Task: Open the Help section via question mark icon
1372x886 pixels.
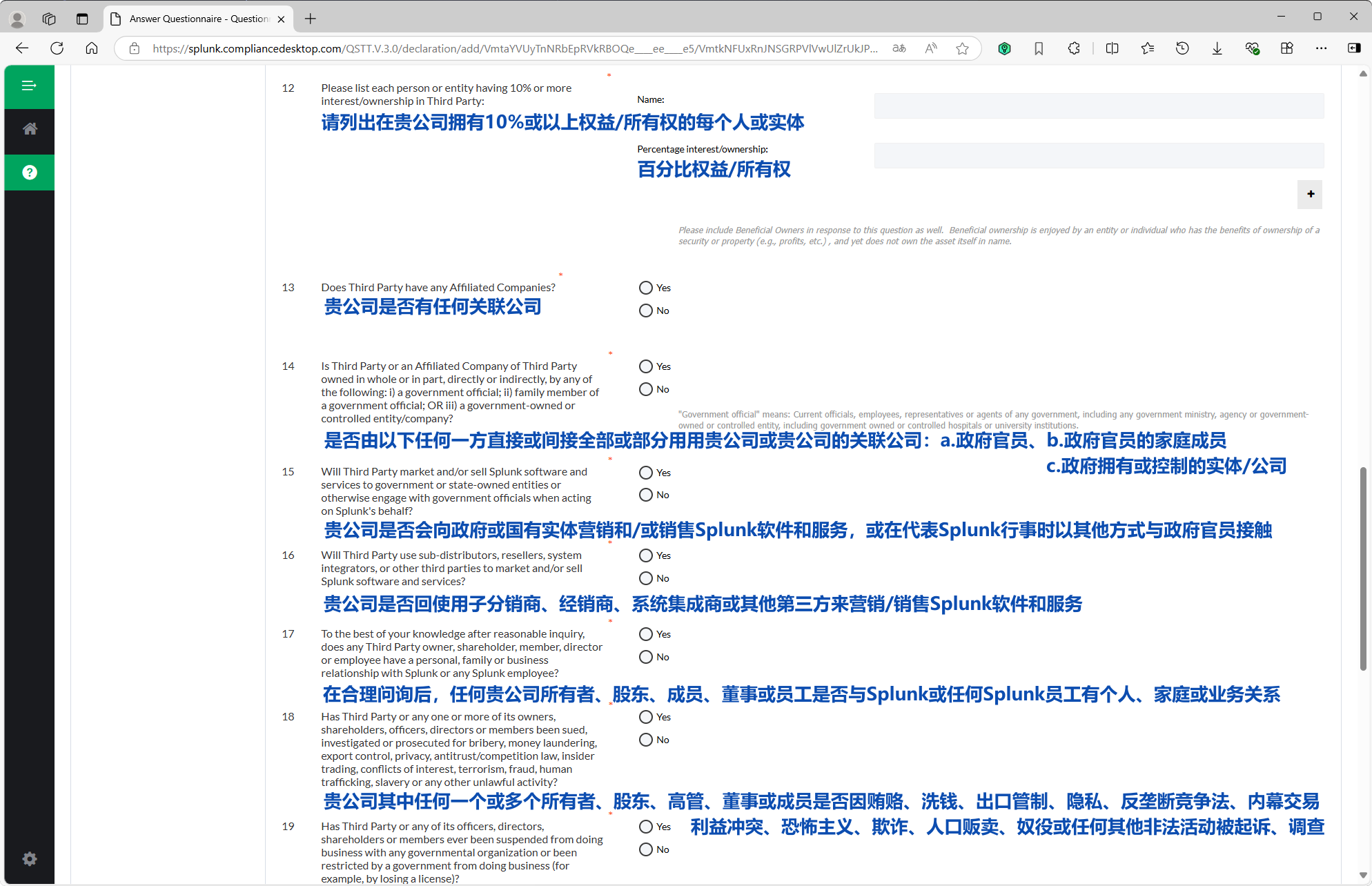Action: (29, 172)
